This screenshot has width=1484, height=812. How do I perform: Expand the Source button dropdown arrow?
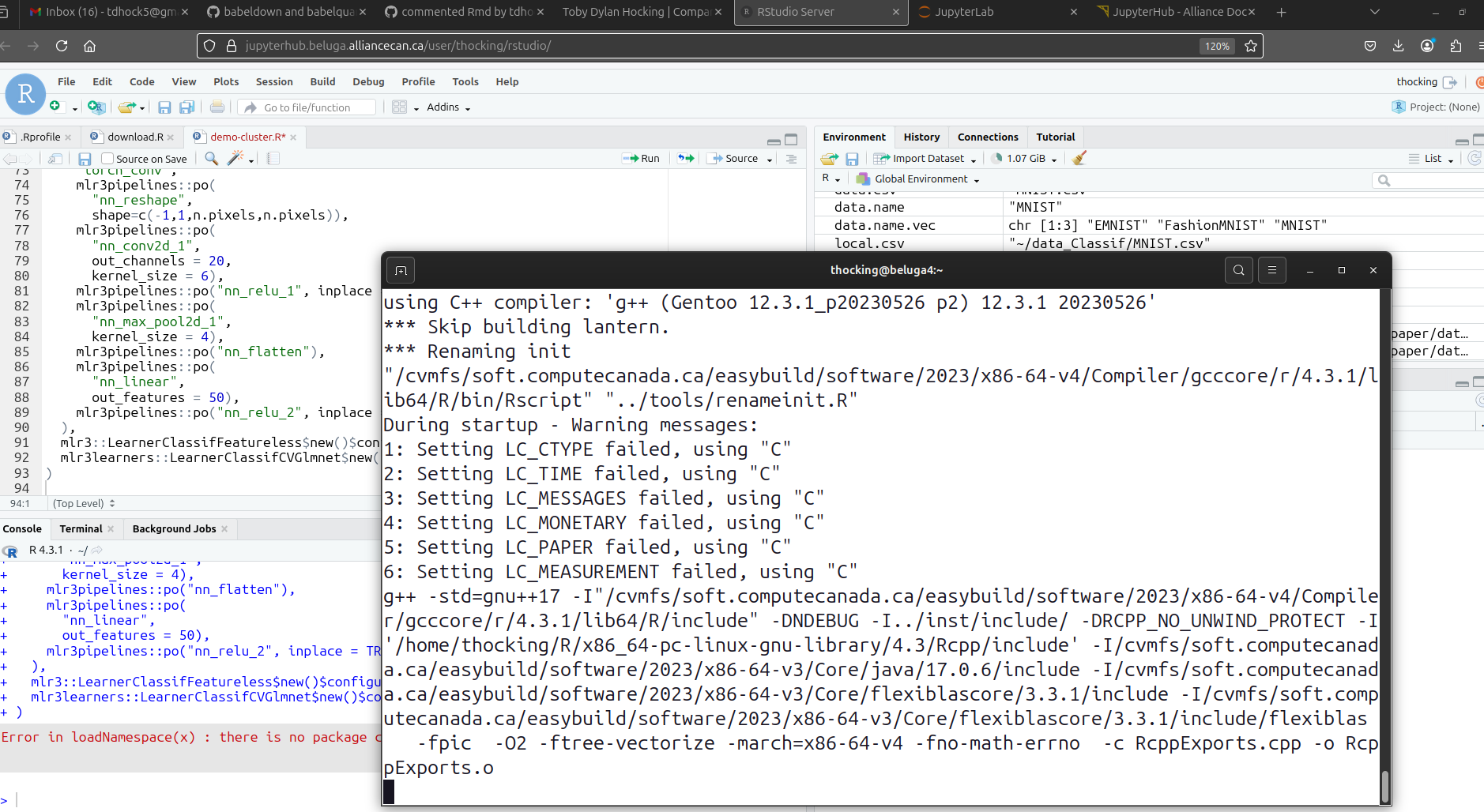coord(770,160)
